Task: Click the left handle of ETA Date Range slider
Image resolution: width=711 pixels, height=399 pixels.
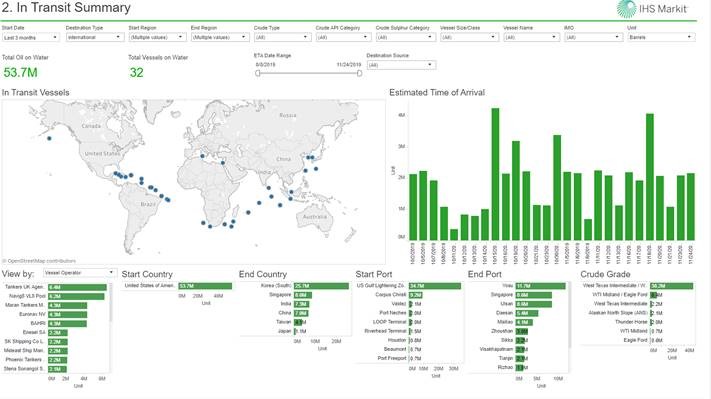Action: [258, 73]
